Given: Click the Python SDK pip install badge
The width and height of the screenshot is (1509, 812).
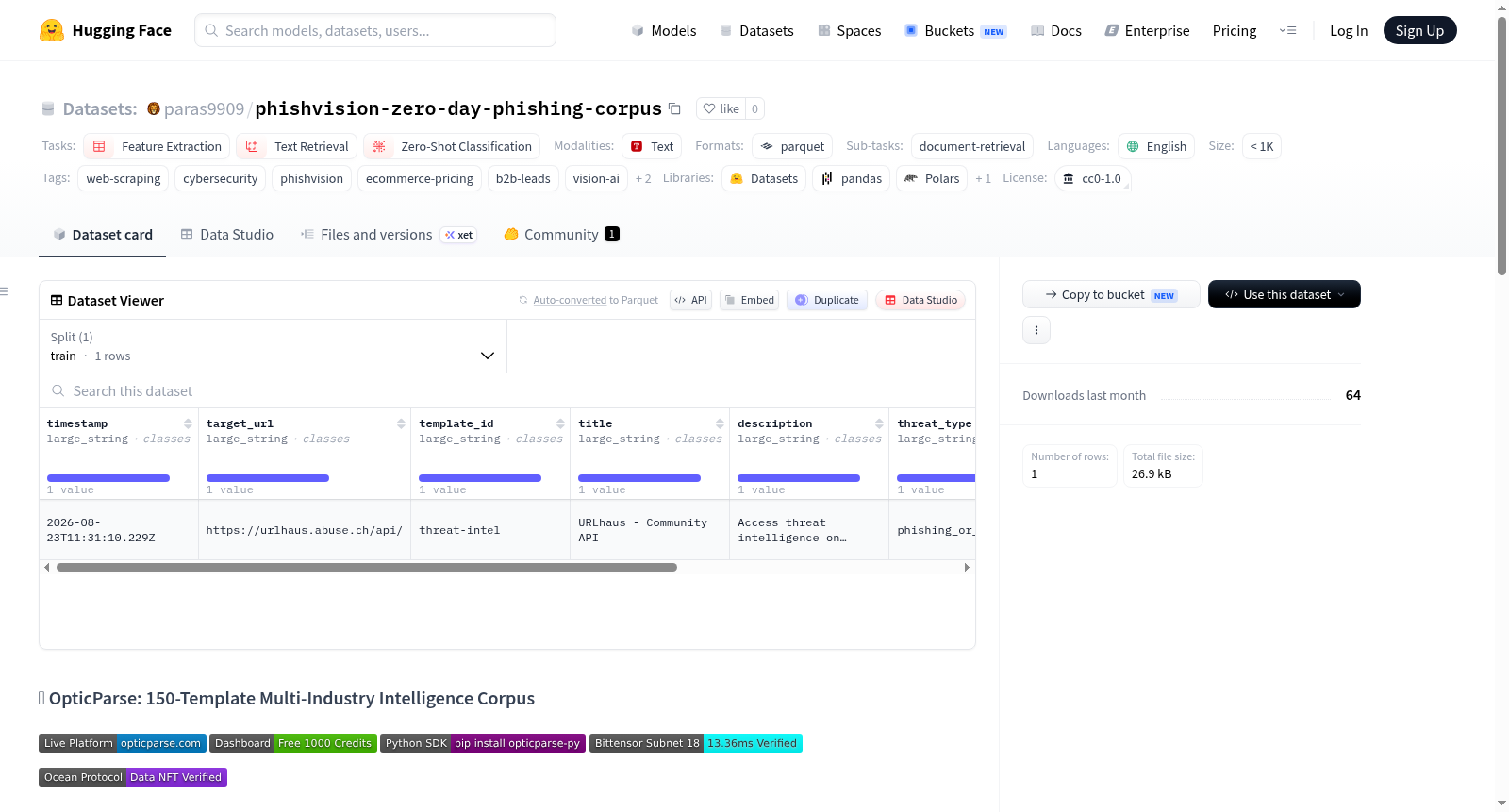Looking at the screenshot, I should click(x=483, y=743).
